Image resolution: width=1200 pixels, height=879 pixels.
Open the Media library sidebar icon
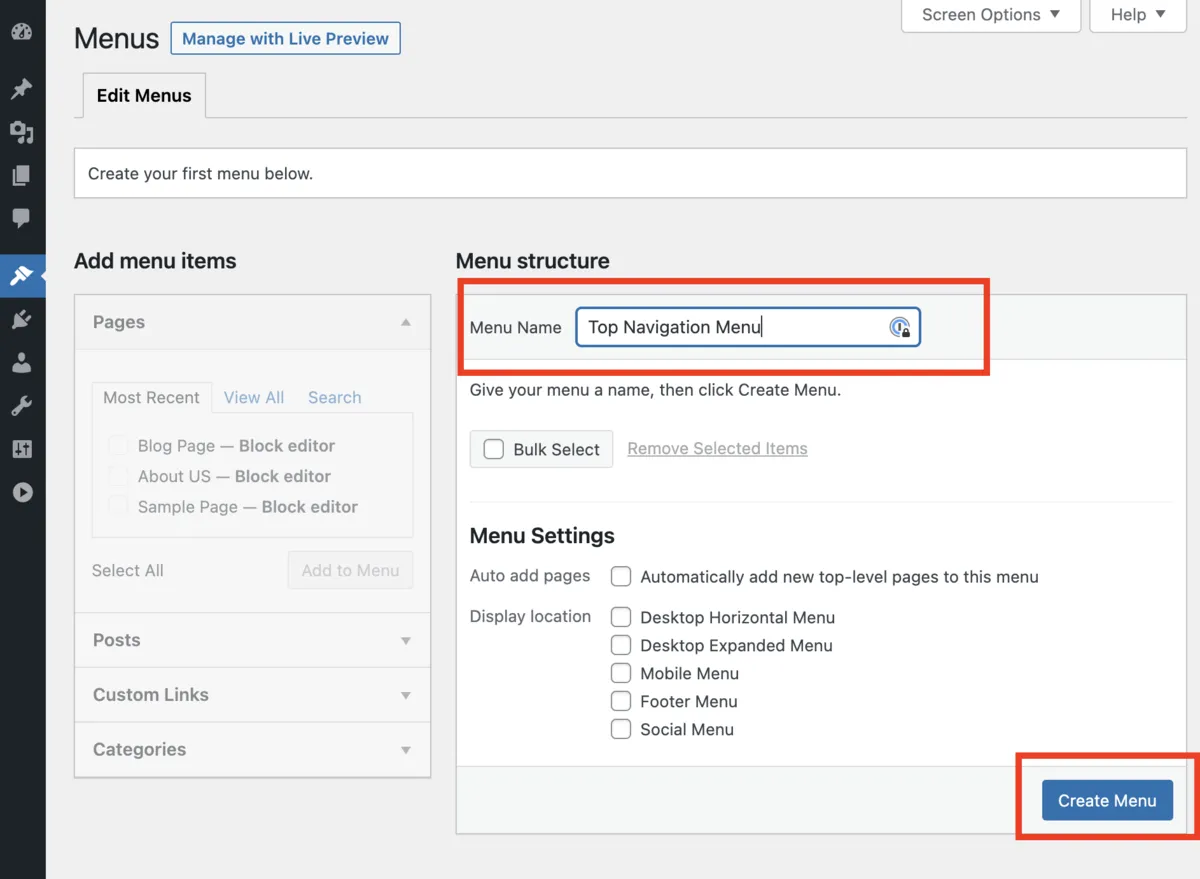21,132
